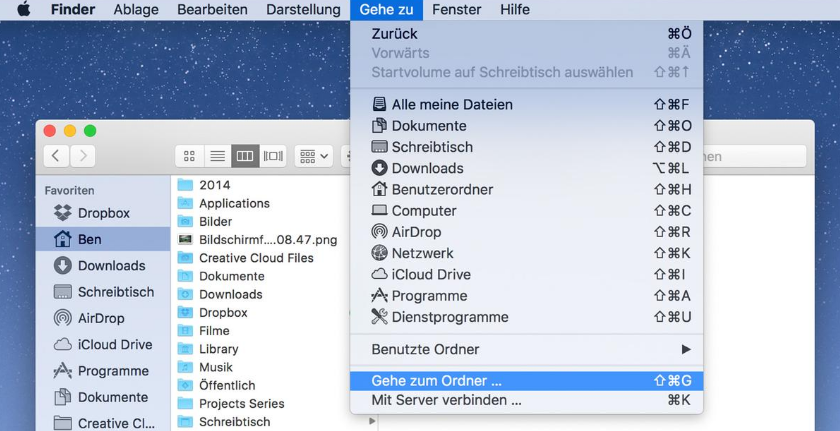840x431 pixels.
Task: Select Downloads in Gehe zu menu
Action: click(x=527, y=168)
